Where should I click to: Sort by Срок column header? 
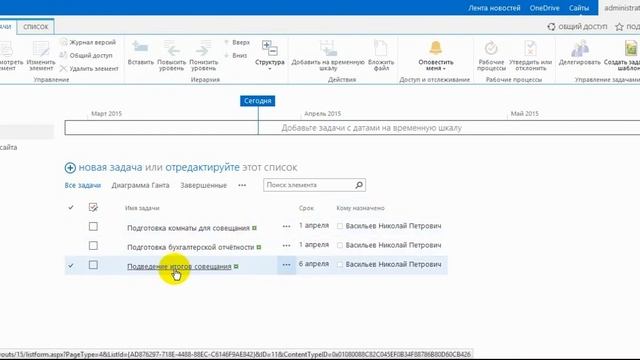point(306,208)
